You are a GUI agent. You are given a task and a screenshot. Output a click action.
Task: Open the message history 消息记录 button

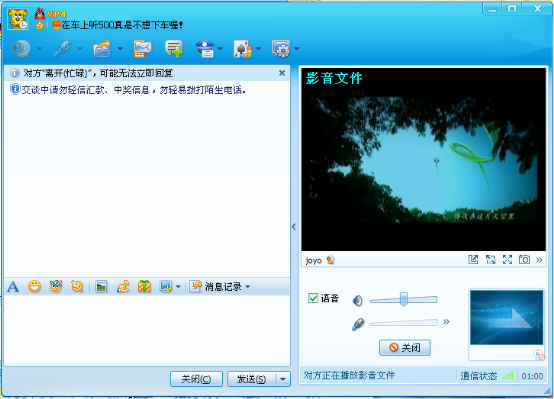click(216, 287)
